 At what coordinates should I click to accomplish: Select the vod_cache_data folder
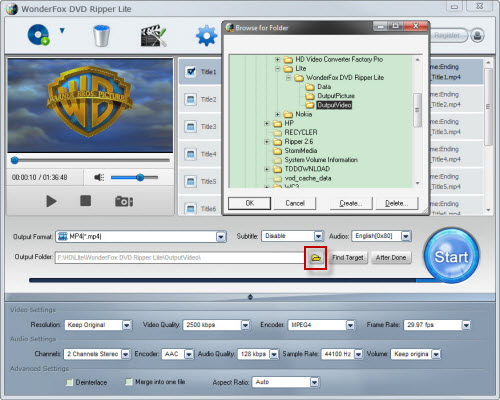pyautogui.click(x=307, y=178)
